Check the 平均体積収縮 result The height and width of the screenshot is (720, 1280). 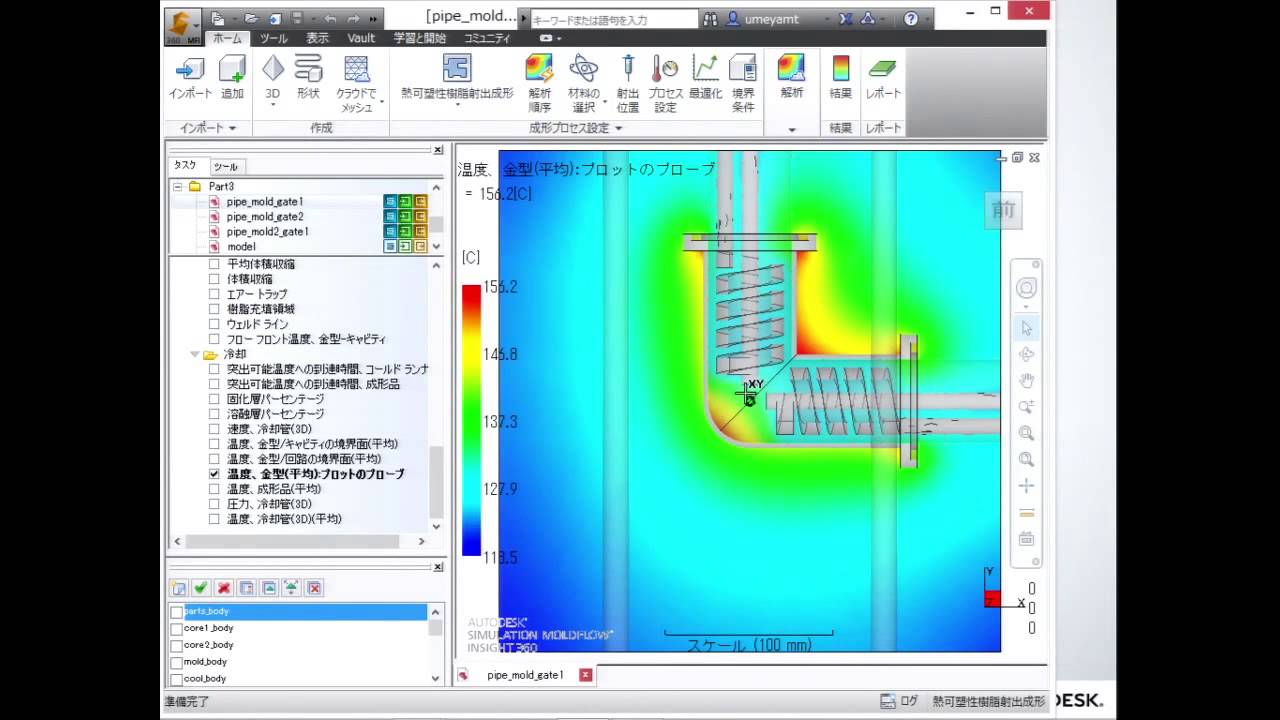pyautogui.click(x=214, y=264)
